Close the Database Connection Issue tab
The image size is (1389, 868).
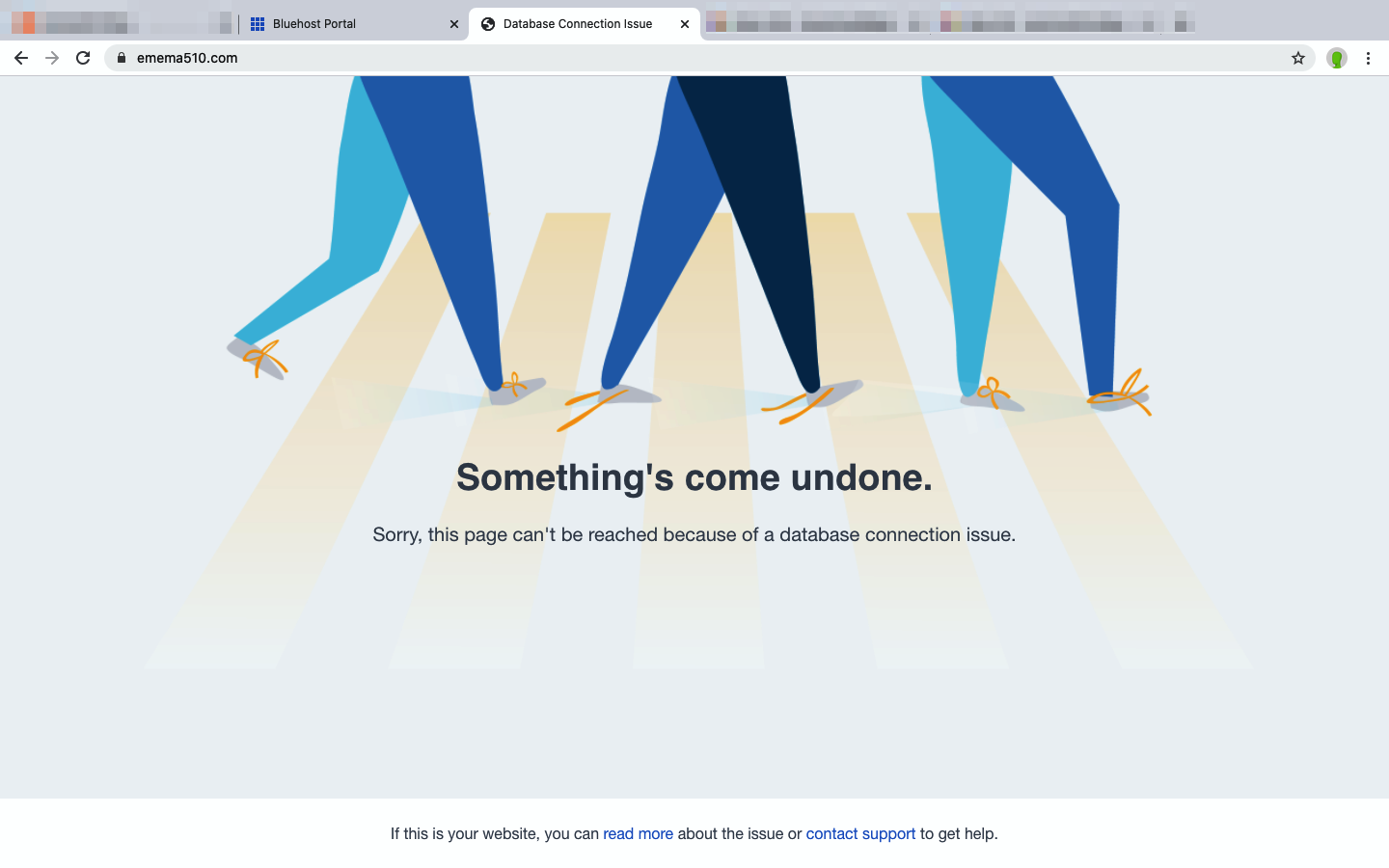pyautogui.click(x=685, y=24)
